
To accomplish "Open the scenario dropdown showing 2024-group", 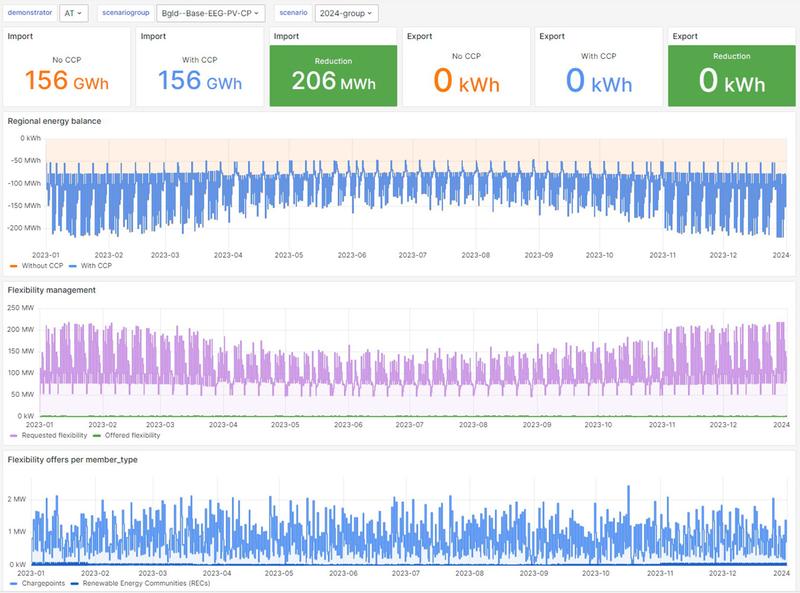I will coord(346,13).
